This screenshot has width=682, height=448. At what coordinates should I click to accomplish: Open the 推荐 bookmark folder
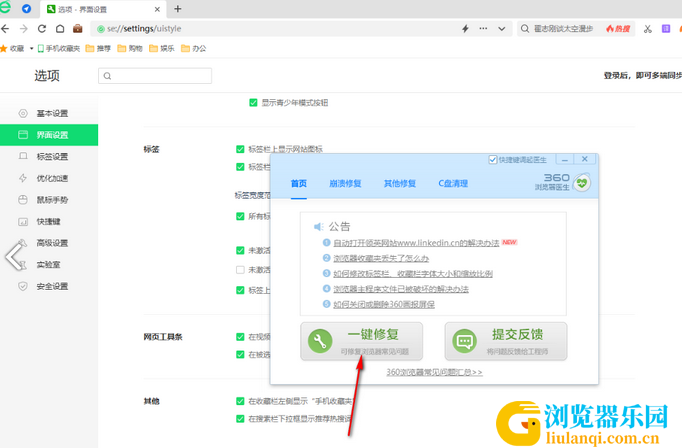[x=98, y=48]
